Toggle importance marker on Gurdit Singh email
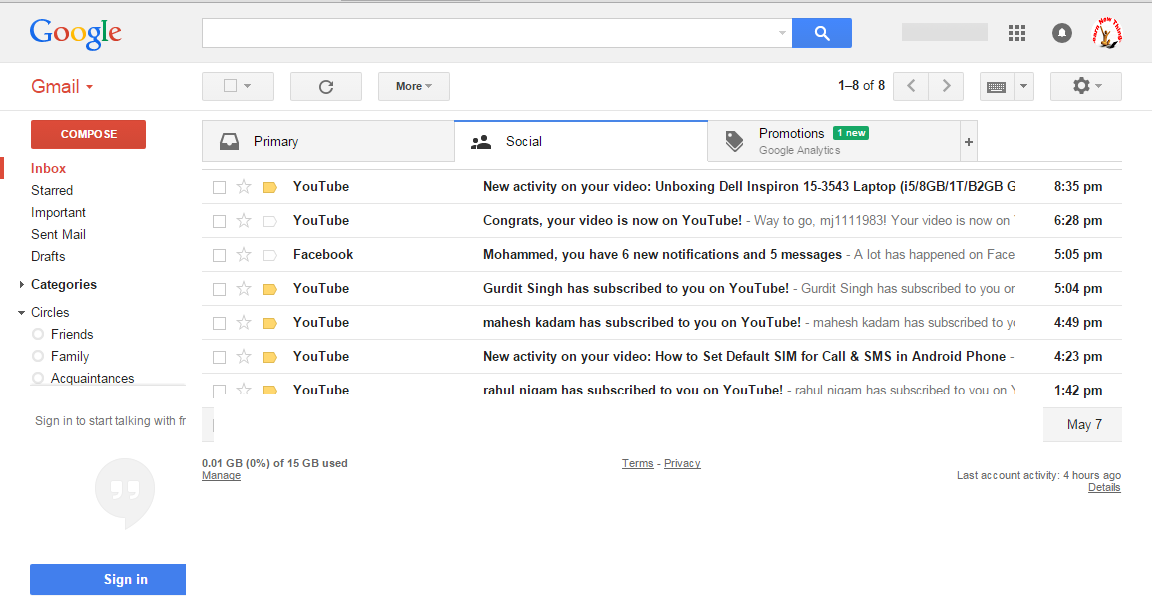Image resolution: width=1152 pixels, height=605 pixels. [270, 289]
